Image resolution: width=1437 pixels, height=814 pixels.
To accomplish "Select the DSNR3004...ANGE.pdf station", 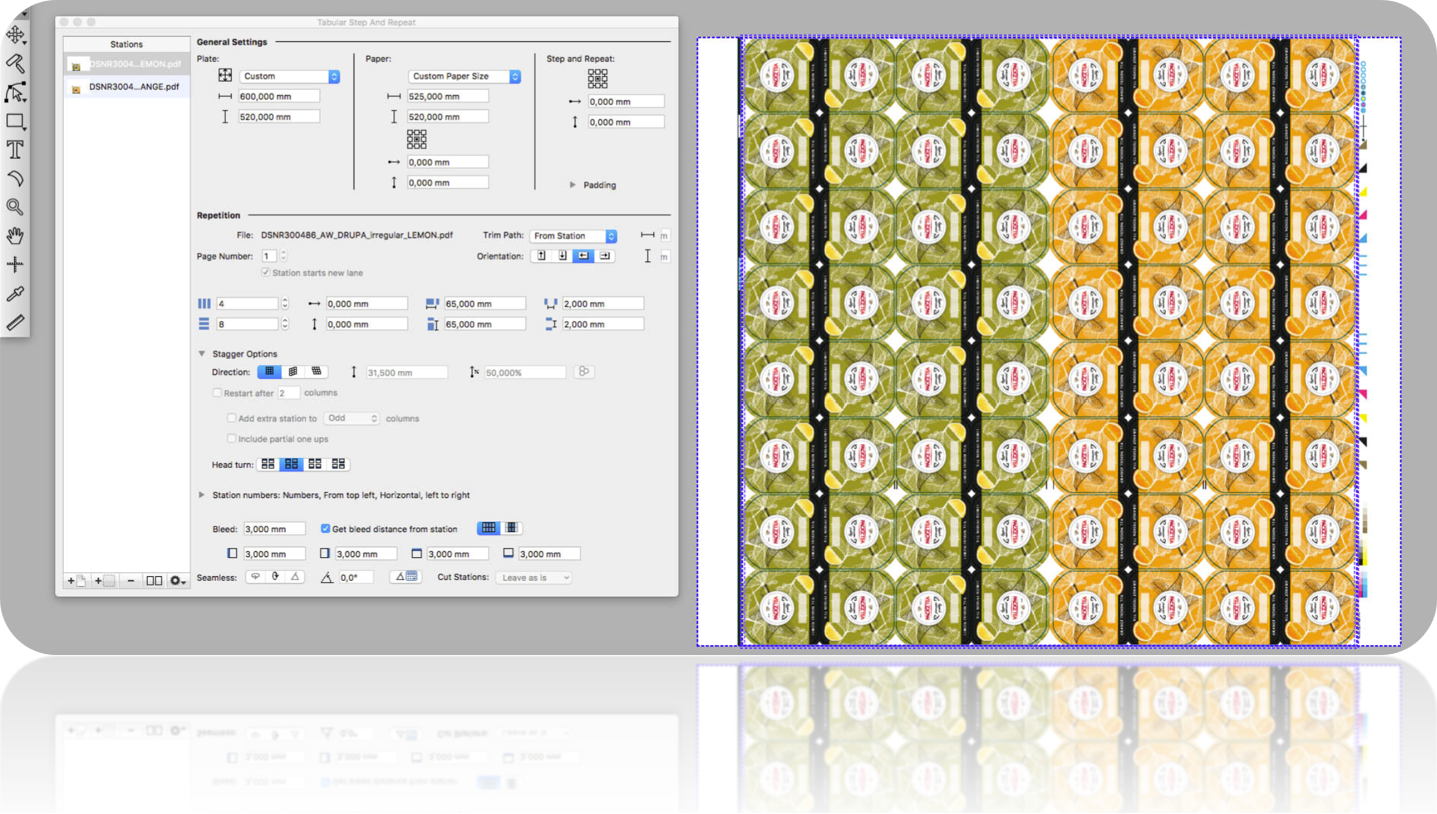I will (x=127, y=87).
